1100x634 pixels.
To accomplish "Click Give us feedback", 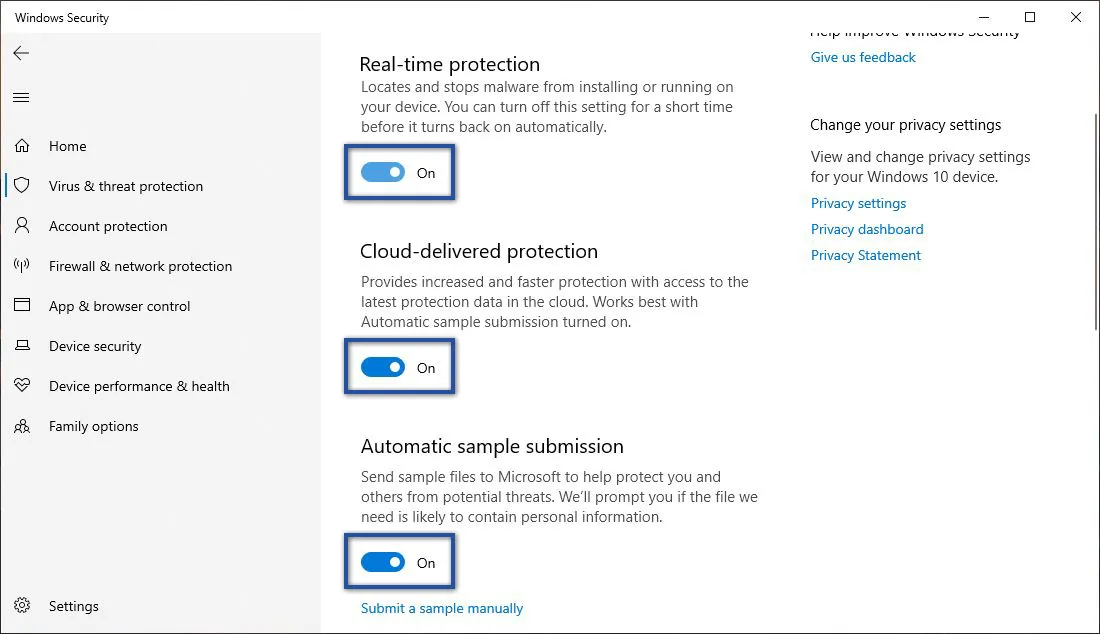I will 862,57.
